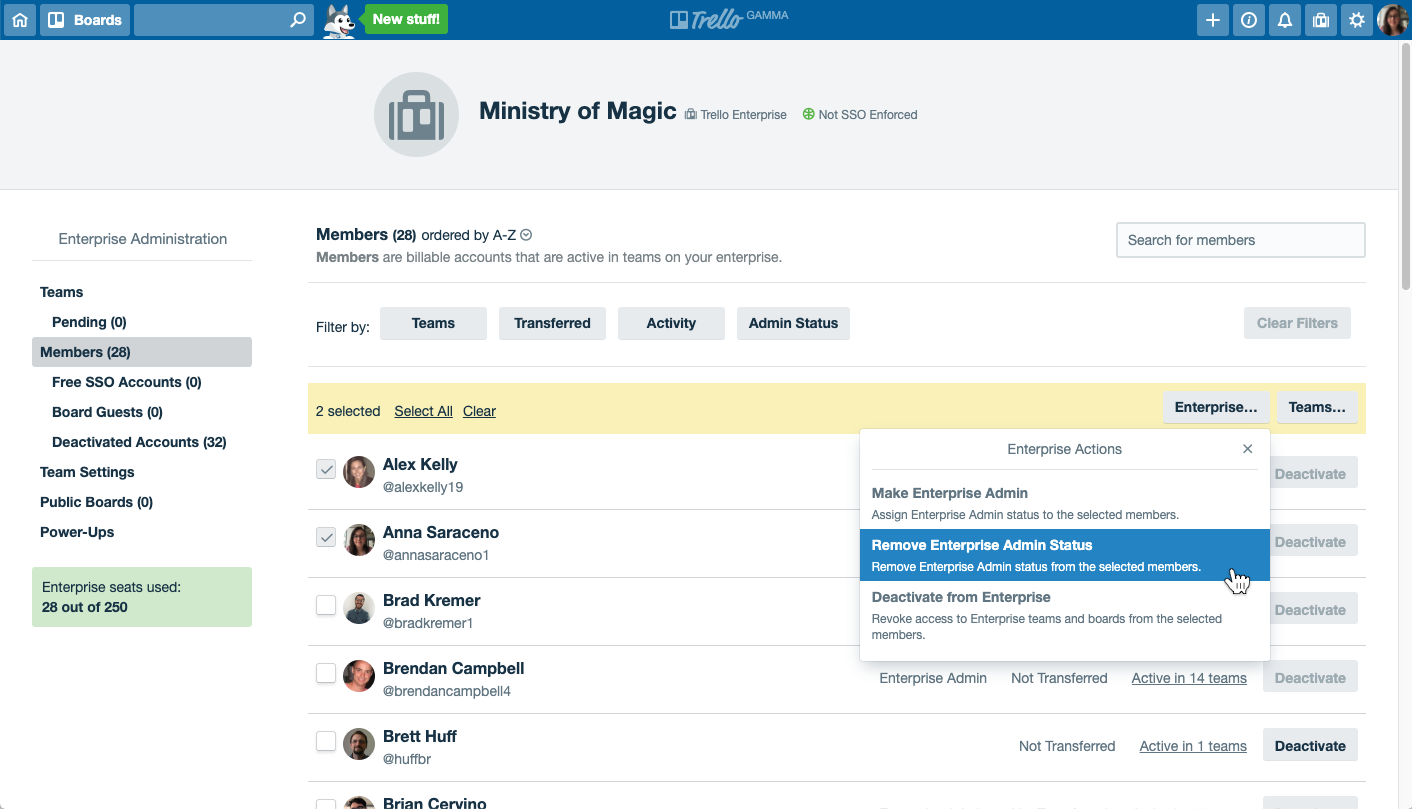Click the Trello GAMMA logo
1412x809 pixels.
pyautogui.click(x=728, y=19)
